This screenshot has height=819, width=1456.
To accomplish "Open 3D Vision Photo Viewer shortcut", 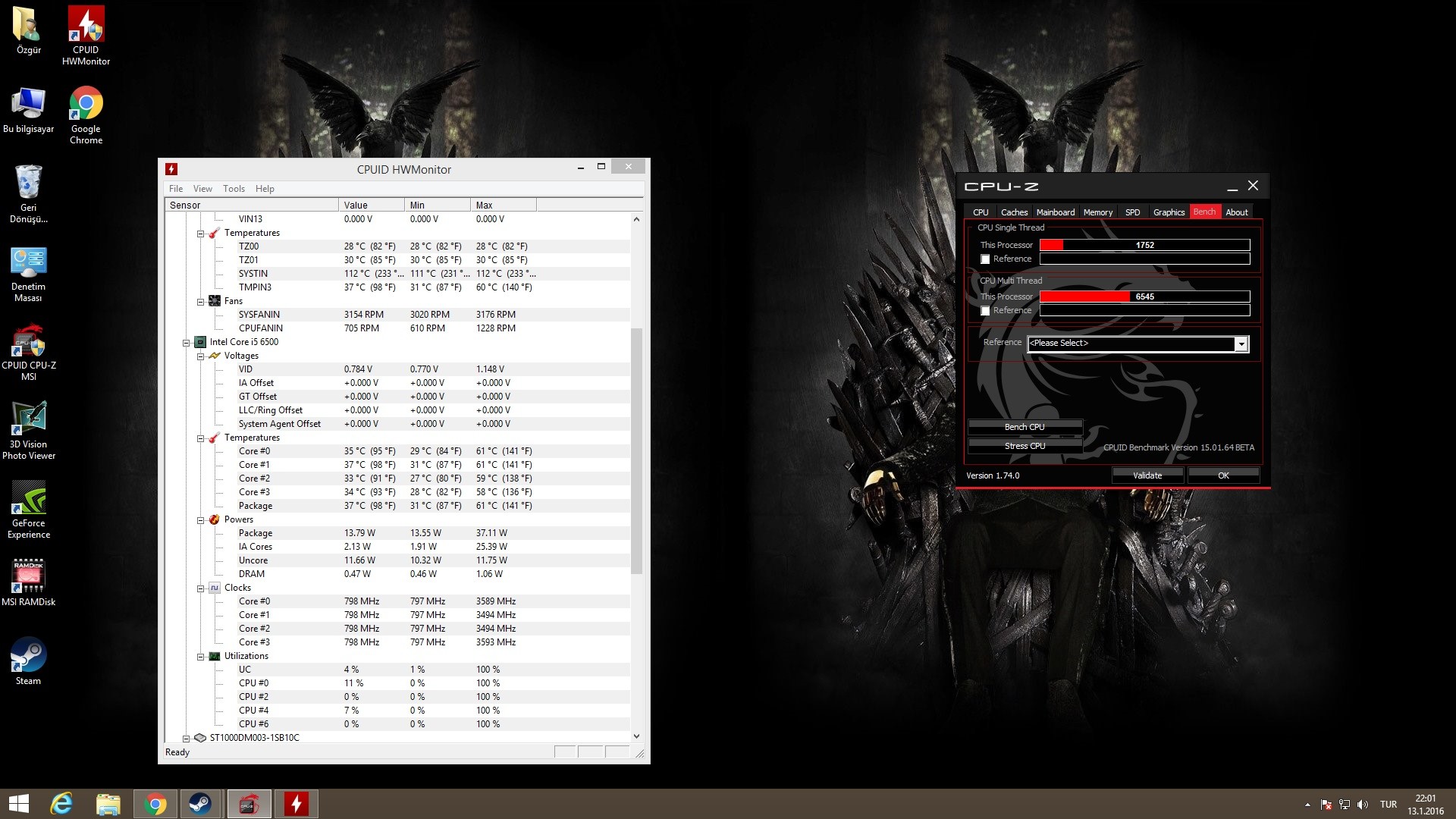I will [x=28, y=431].
